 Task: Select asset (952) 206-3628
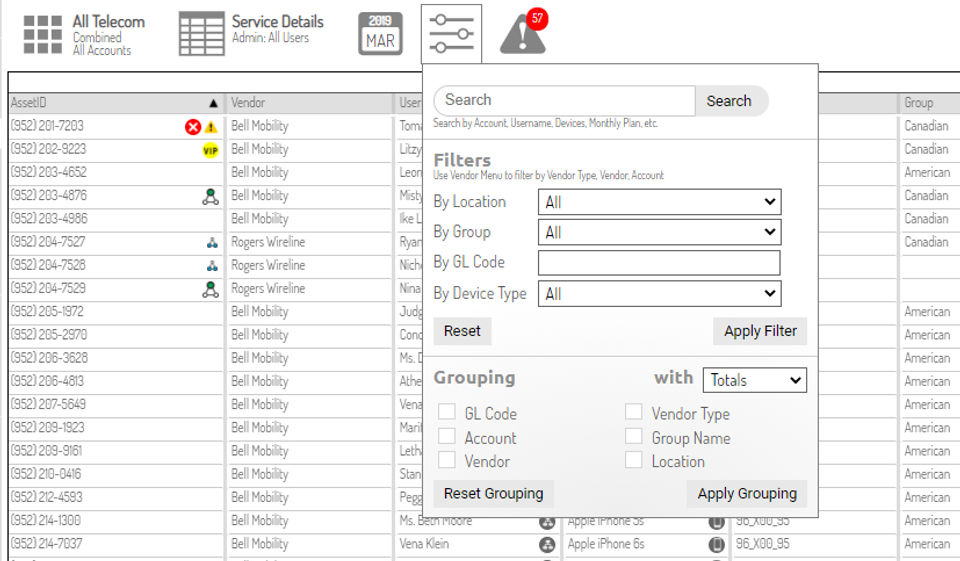pyautogui.click(x=49, y=358)
